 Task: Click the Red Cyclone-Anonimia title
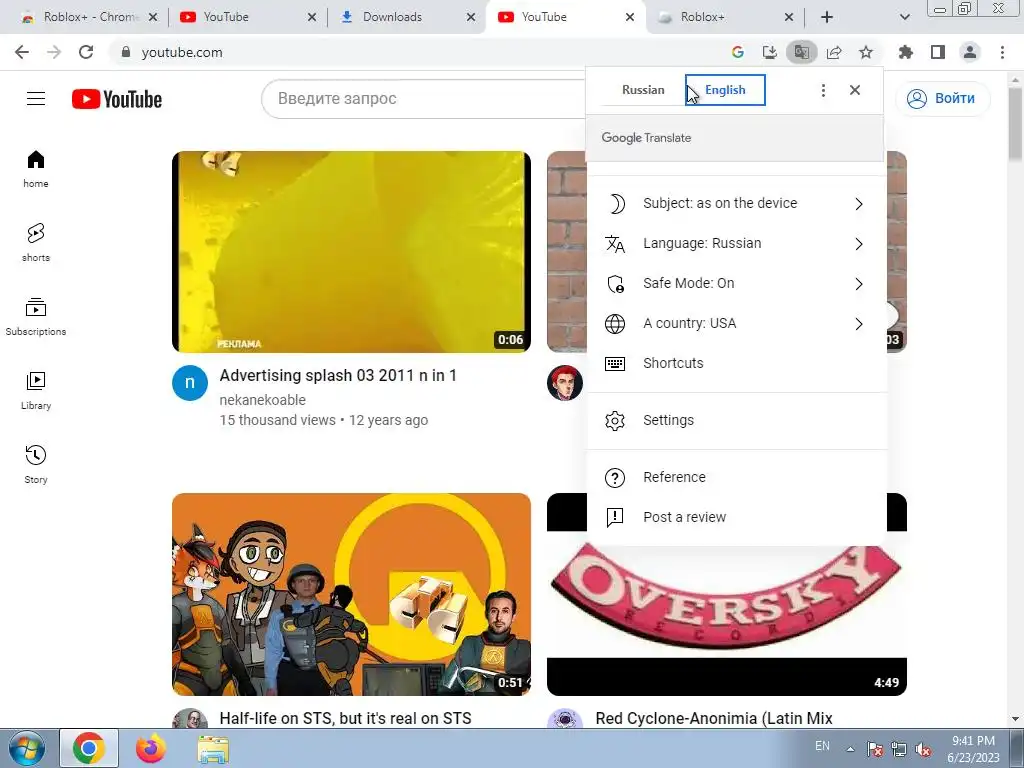coord(714,718)
